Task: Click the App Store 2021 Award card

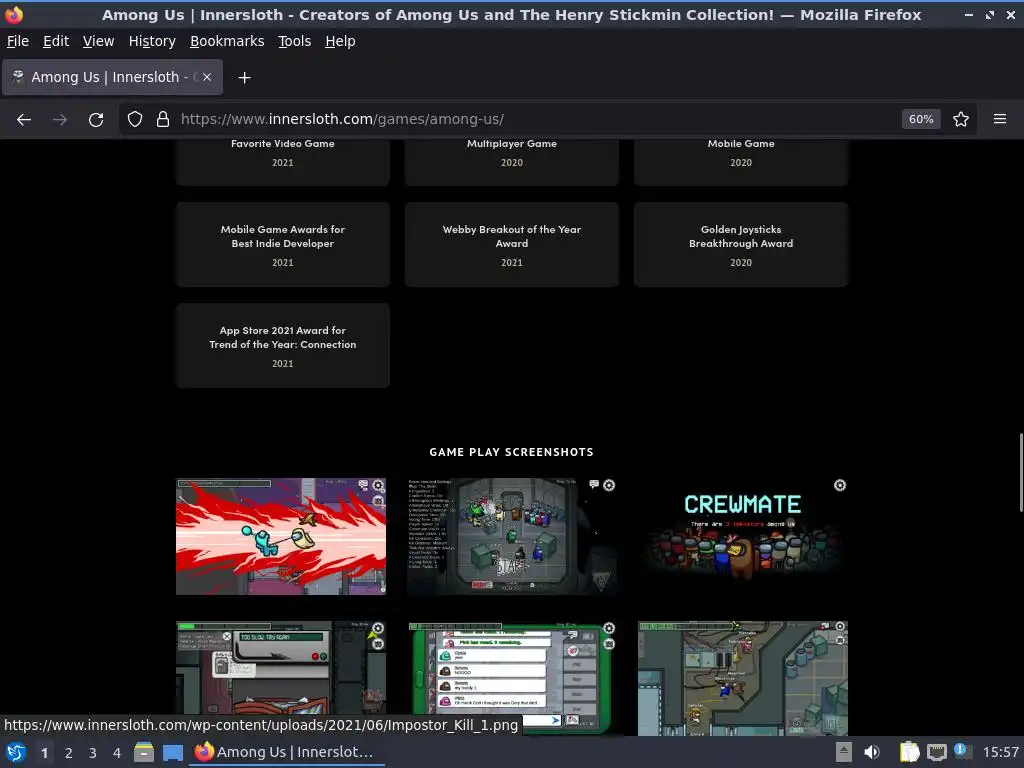Action: click(x=283, y=345)
